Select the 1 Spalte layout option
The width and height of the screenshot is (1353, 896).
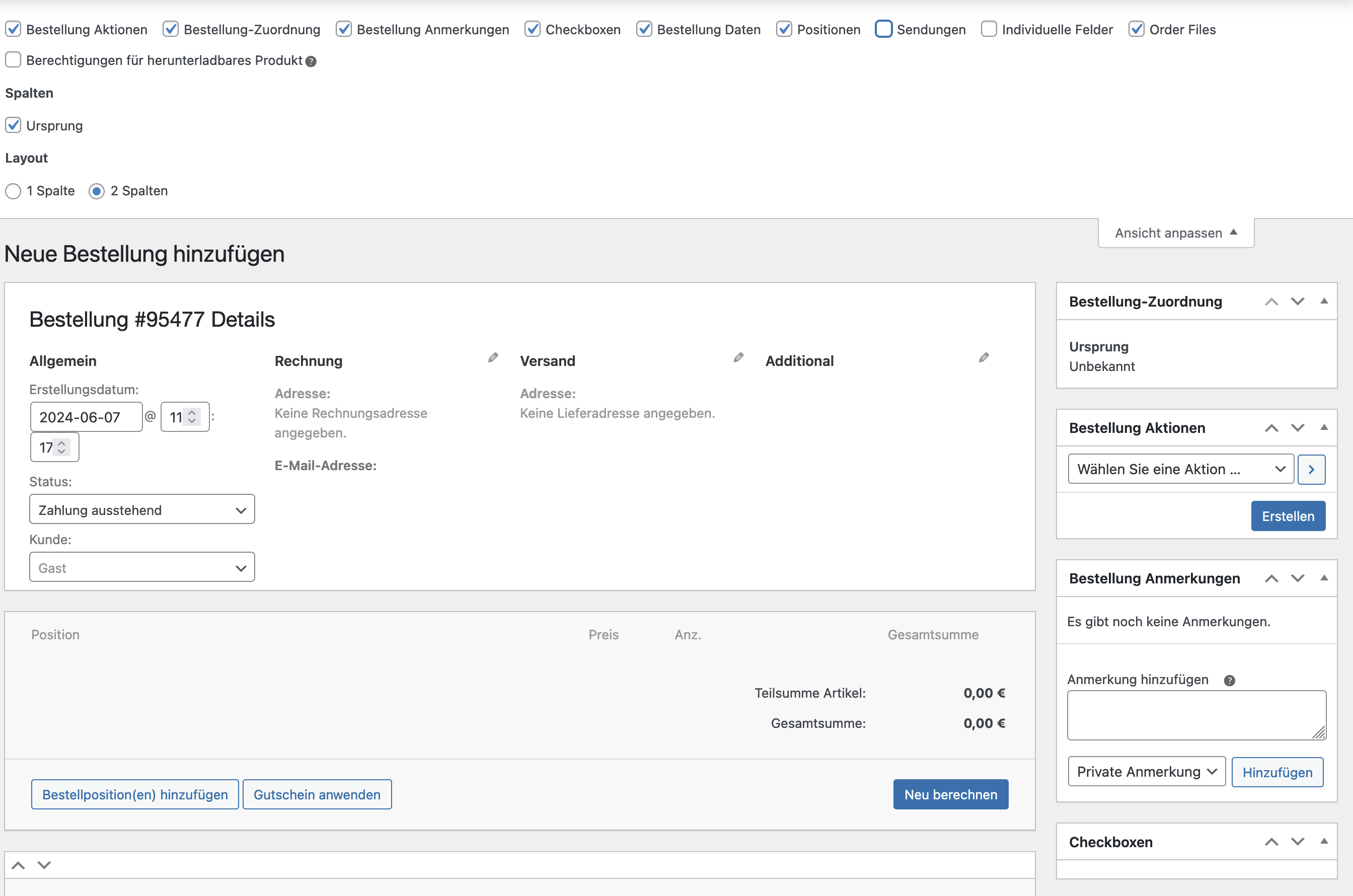click(x=13, y=191)
